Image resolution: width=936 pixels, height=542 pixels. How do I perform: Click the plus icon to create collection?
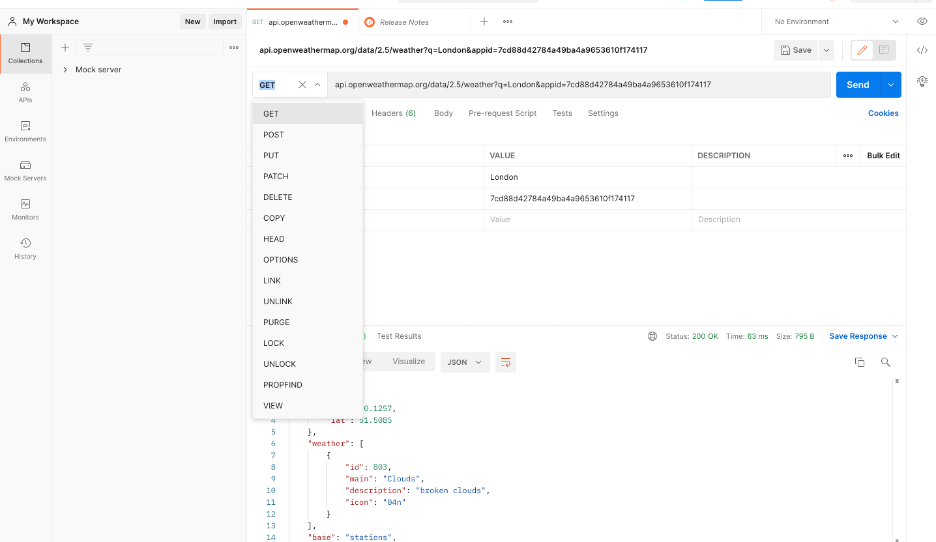click(65, 48)
